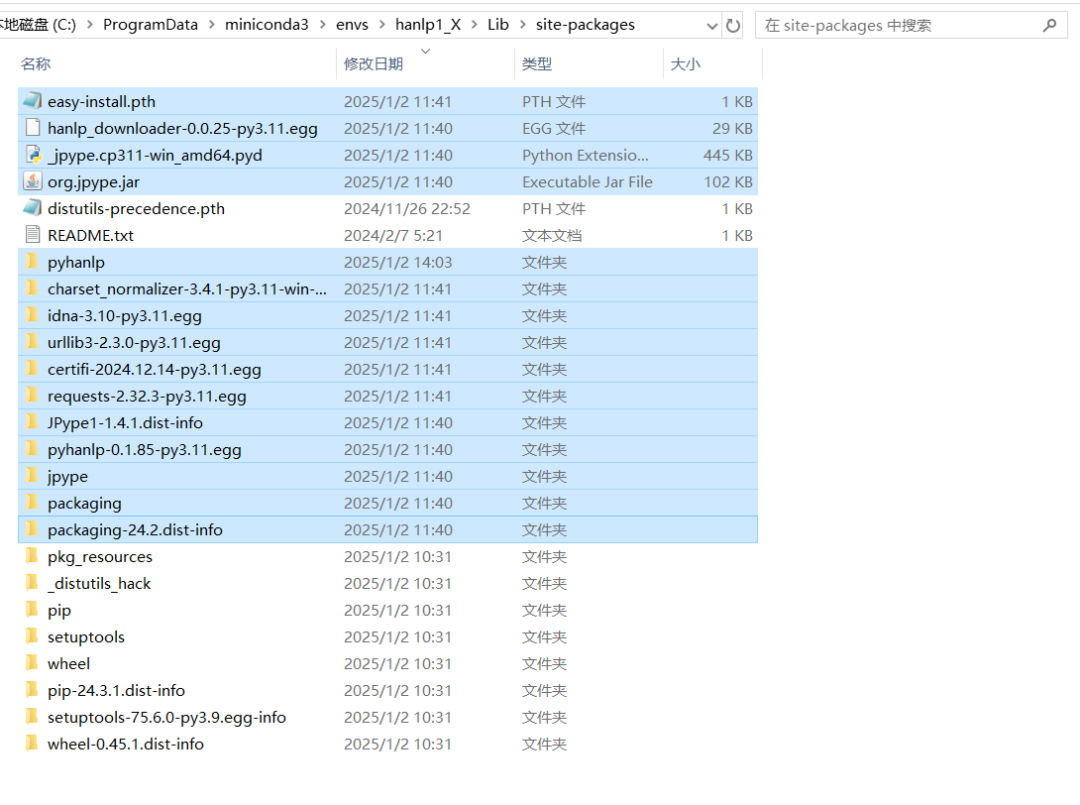Click the wheel folder icon

pos(32,663)
